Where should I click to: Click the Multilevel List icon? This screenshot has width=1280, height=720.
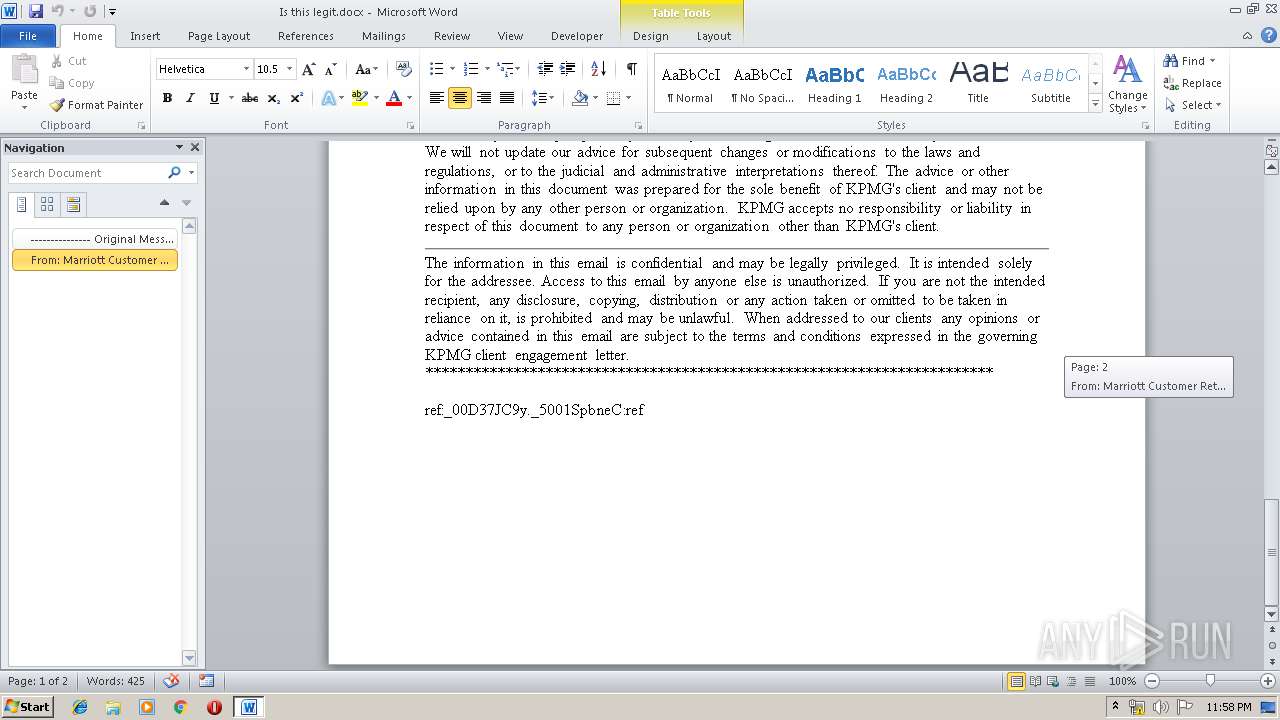(x=505, y=69)
